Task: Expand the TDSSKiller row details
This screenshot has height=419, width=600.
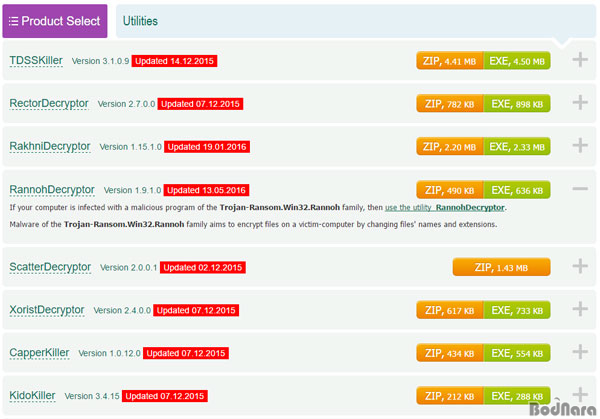Action: click(580, 59)
